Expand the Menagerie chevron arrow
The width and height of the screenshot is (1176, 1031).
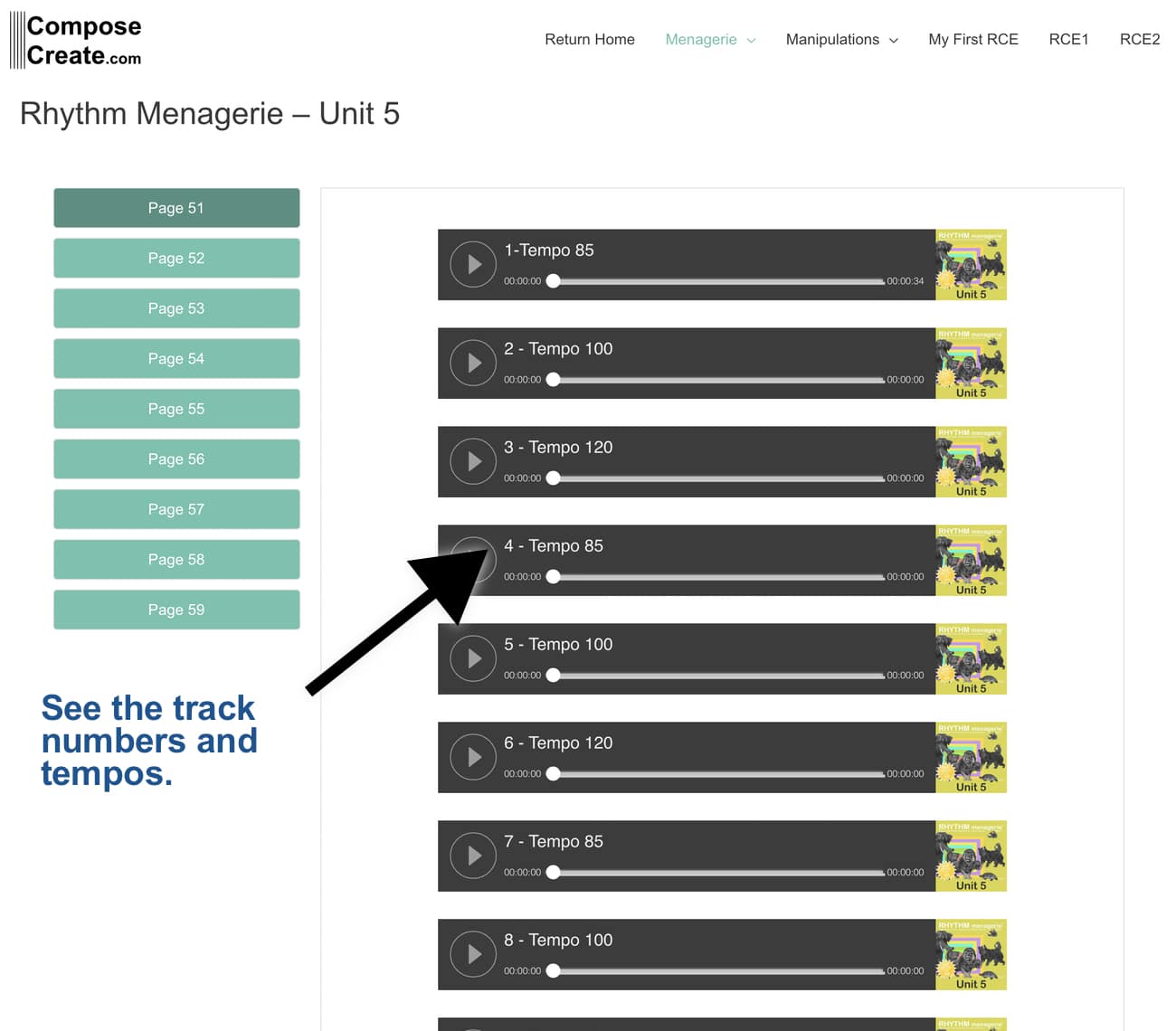pos(751,41)
